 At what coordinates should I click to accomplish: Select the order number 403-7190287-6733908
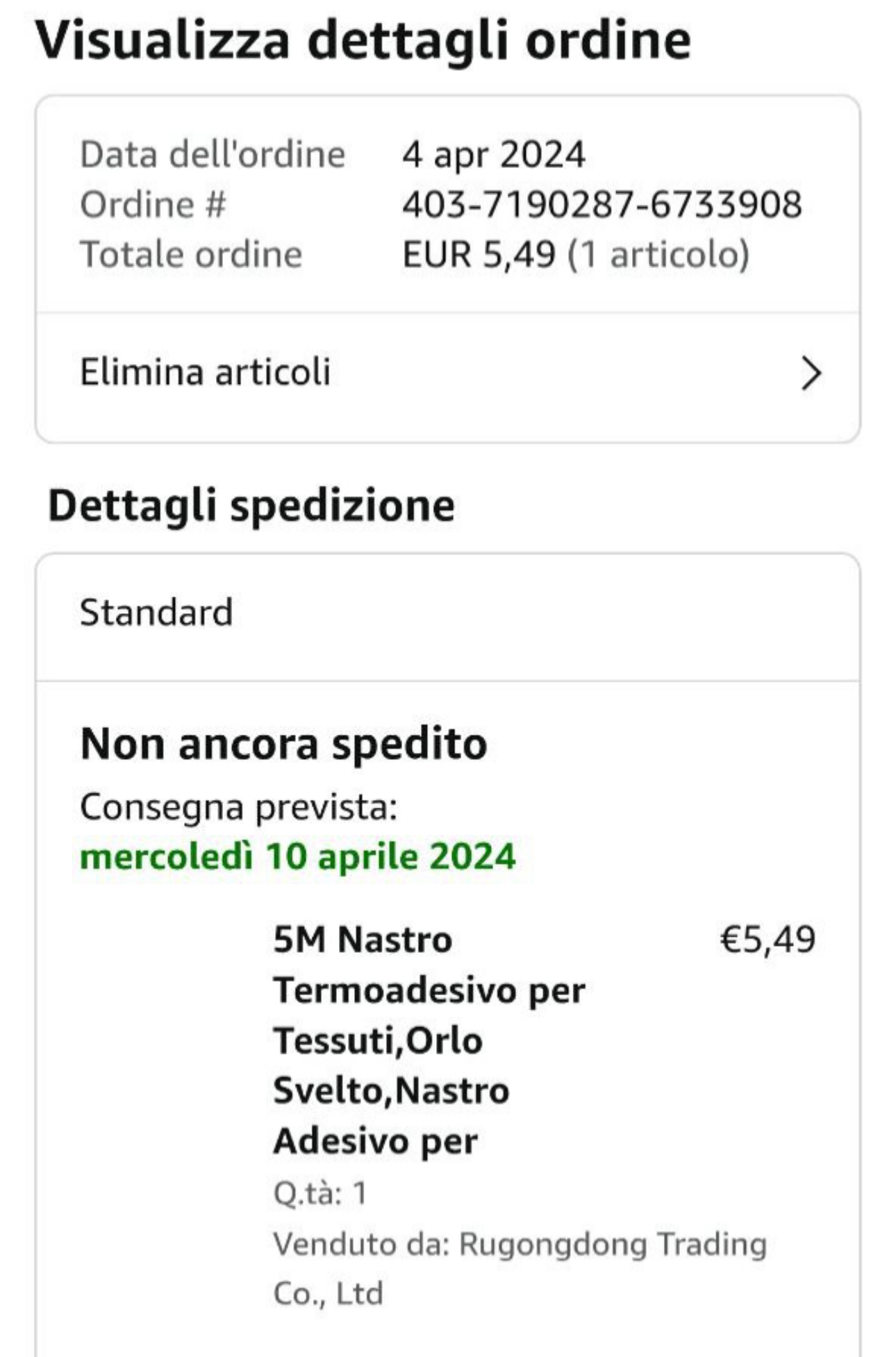tap(602, 205)
